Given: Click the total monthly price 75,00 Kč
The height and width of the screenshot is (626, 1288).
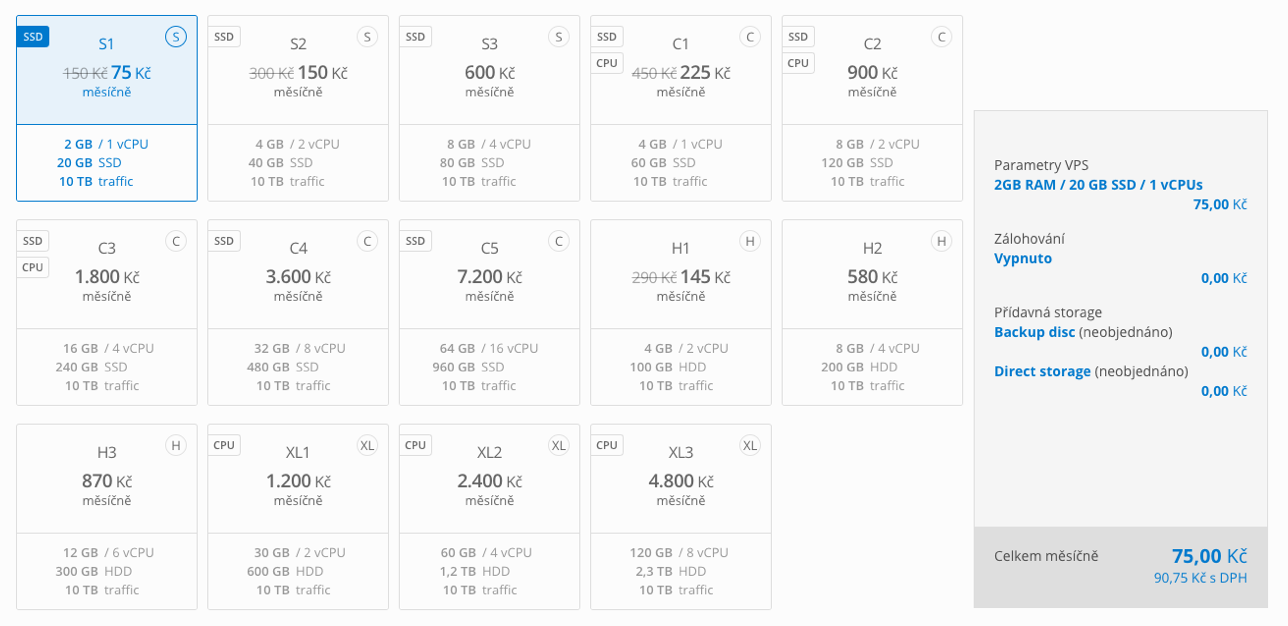Looking at the screenshot, I should point(1209,556).
